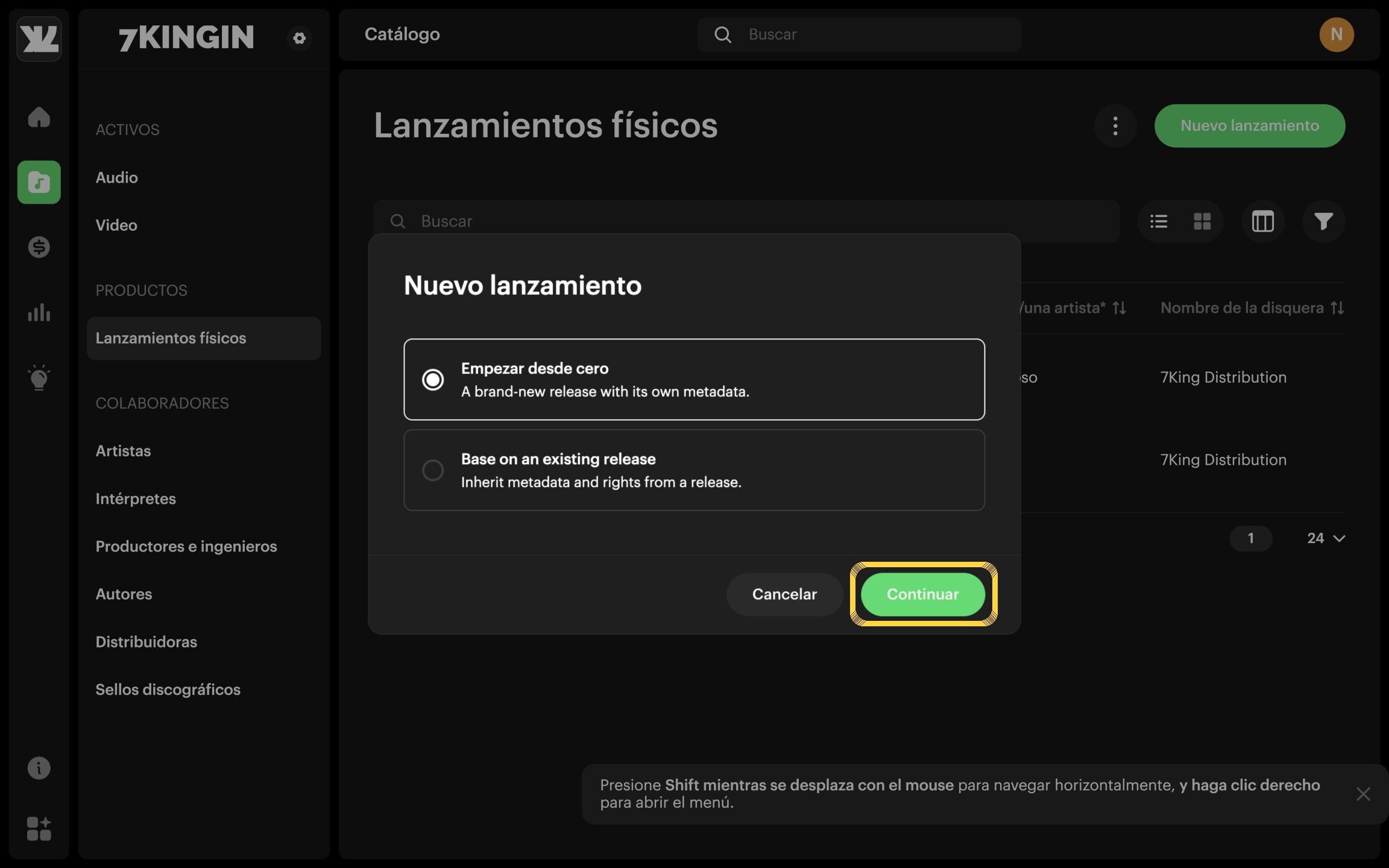This screenshot has width=1389, height=868.
Task: Open Video in sidebar
Action: tap(116, 225)
